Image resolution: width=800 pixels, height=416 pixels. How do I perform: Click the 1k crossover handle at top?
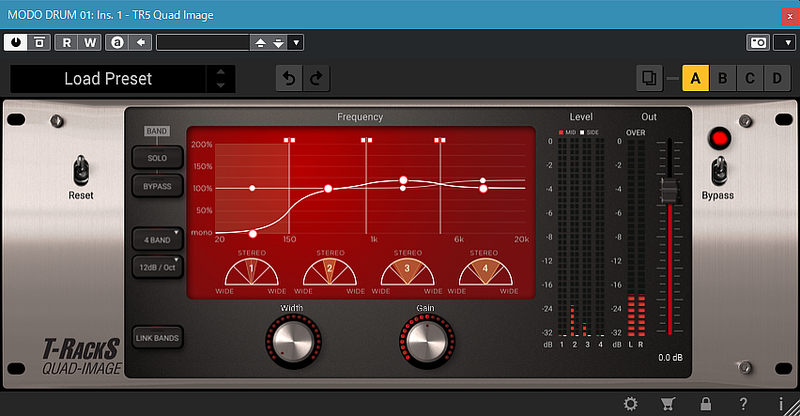[366, 140]
